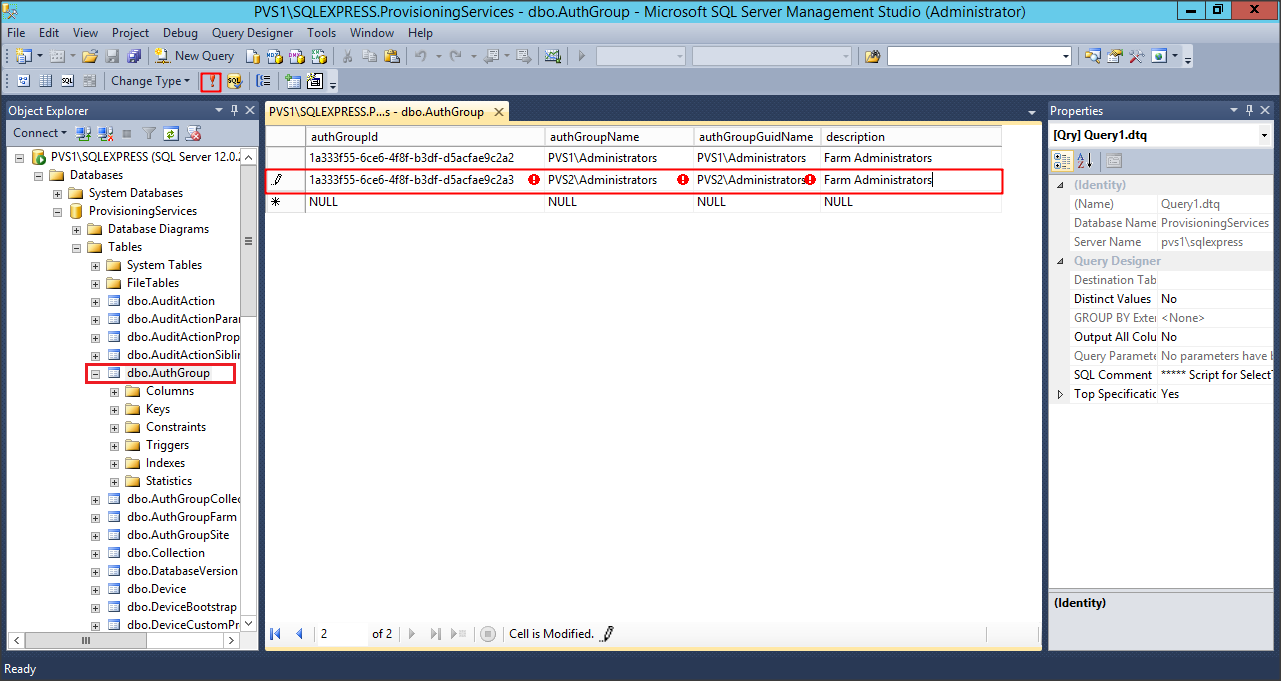Open the Change Type dropdown
This screenshot has height=681, width=1281.
[x=150, y=81]
